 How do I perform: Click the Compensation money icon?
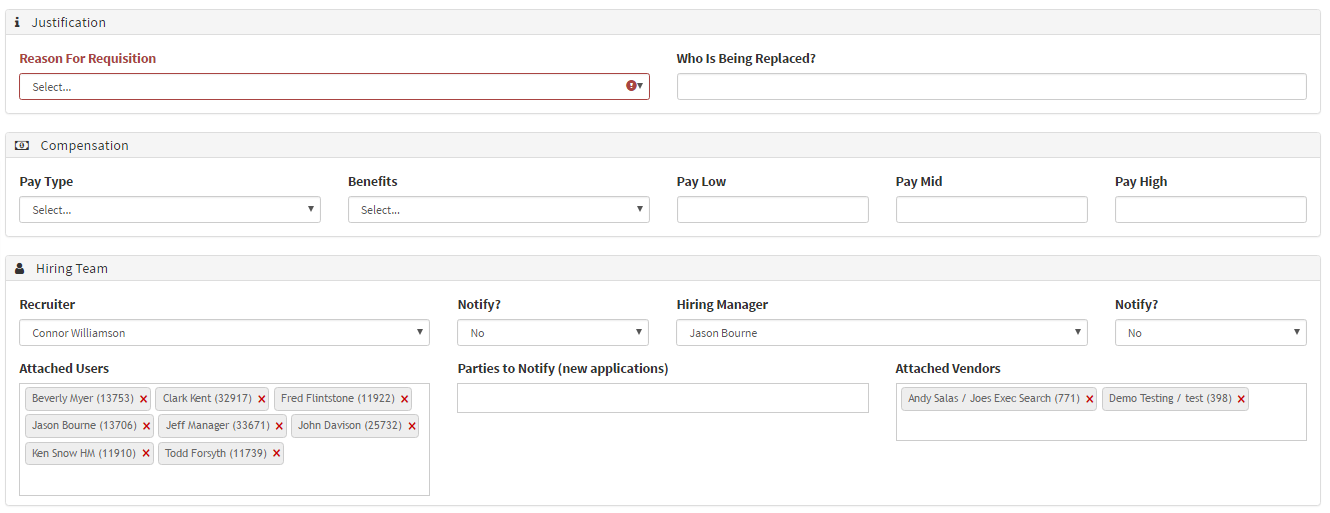(22, 145)
